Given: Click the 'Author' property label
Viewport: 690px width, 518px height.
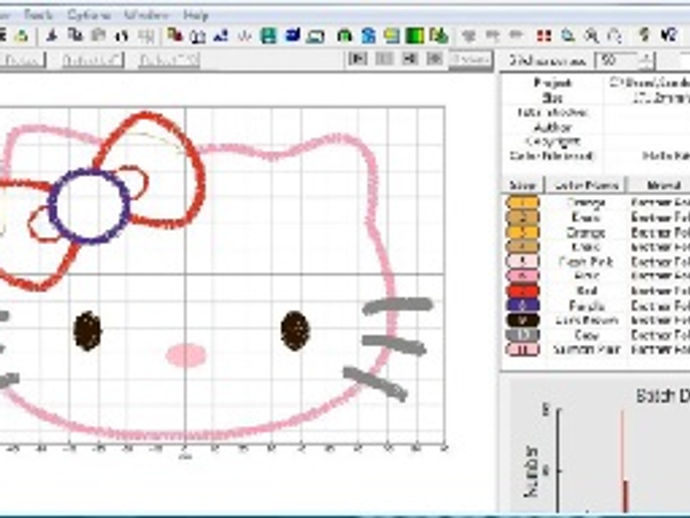Looking at the screenshot, I should point(552,128).
